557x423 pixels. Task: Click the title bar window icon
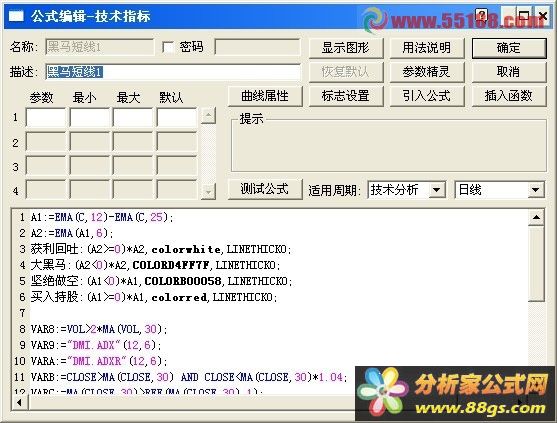(x=16, y=16)
